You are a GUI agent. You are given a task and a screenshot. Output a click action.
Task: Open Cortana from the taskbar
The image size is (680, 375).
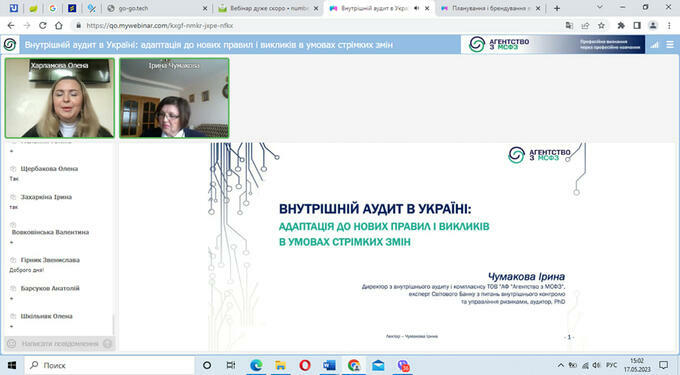click(x=207, y=365)
